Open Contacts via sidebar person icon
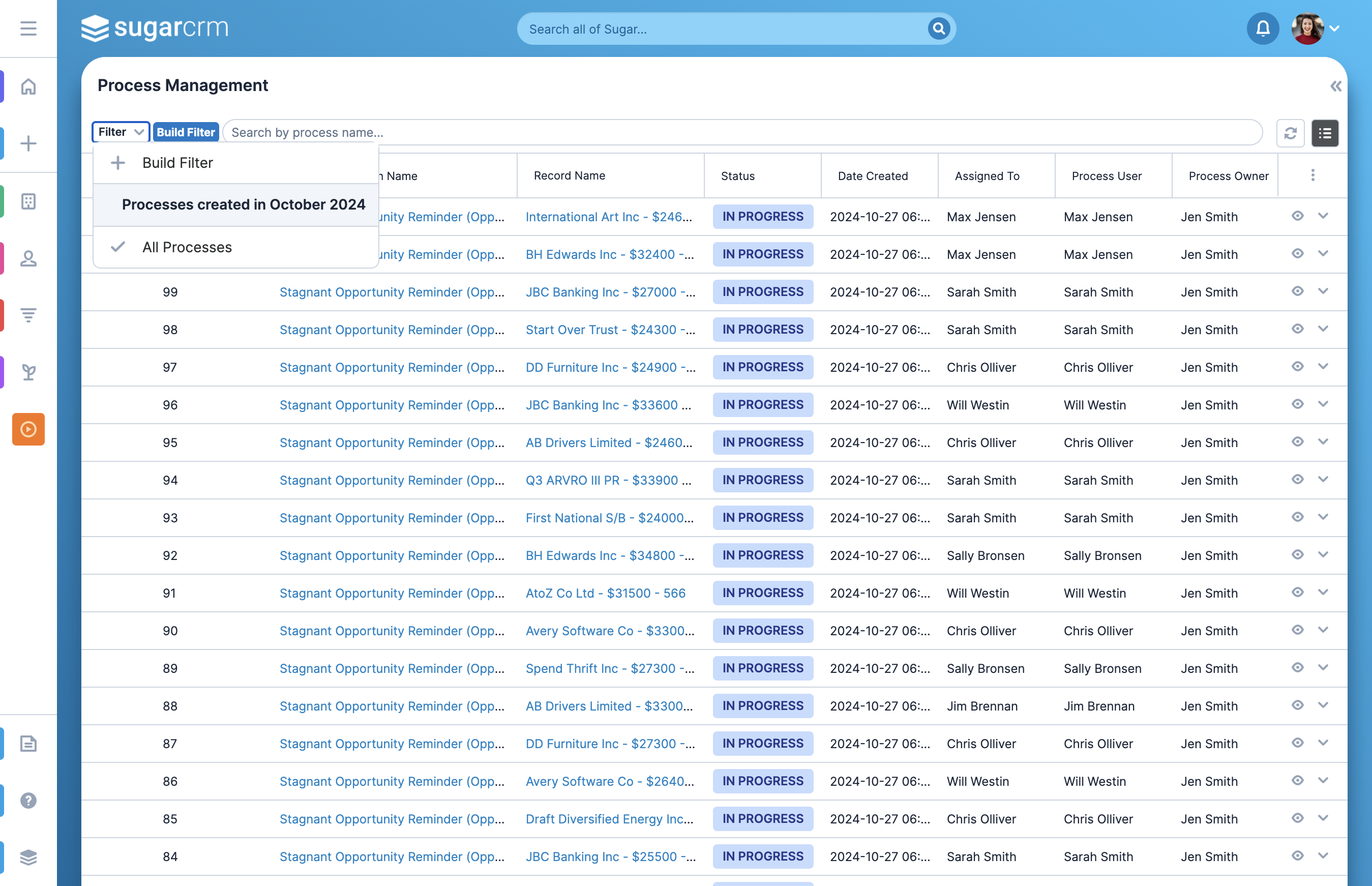This screenshot has height=886, width=1372. point(28,258)
